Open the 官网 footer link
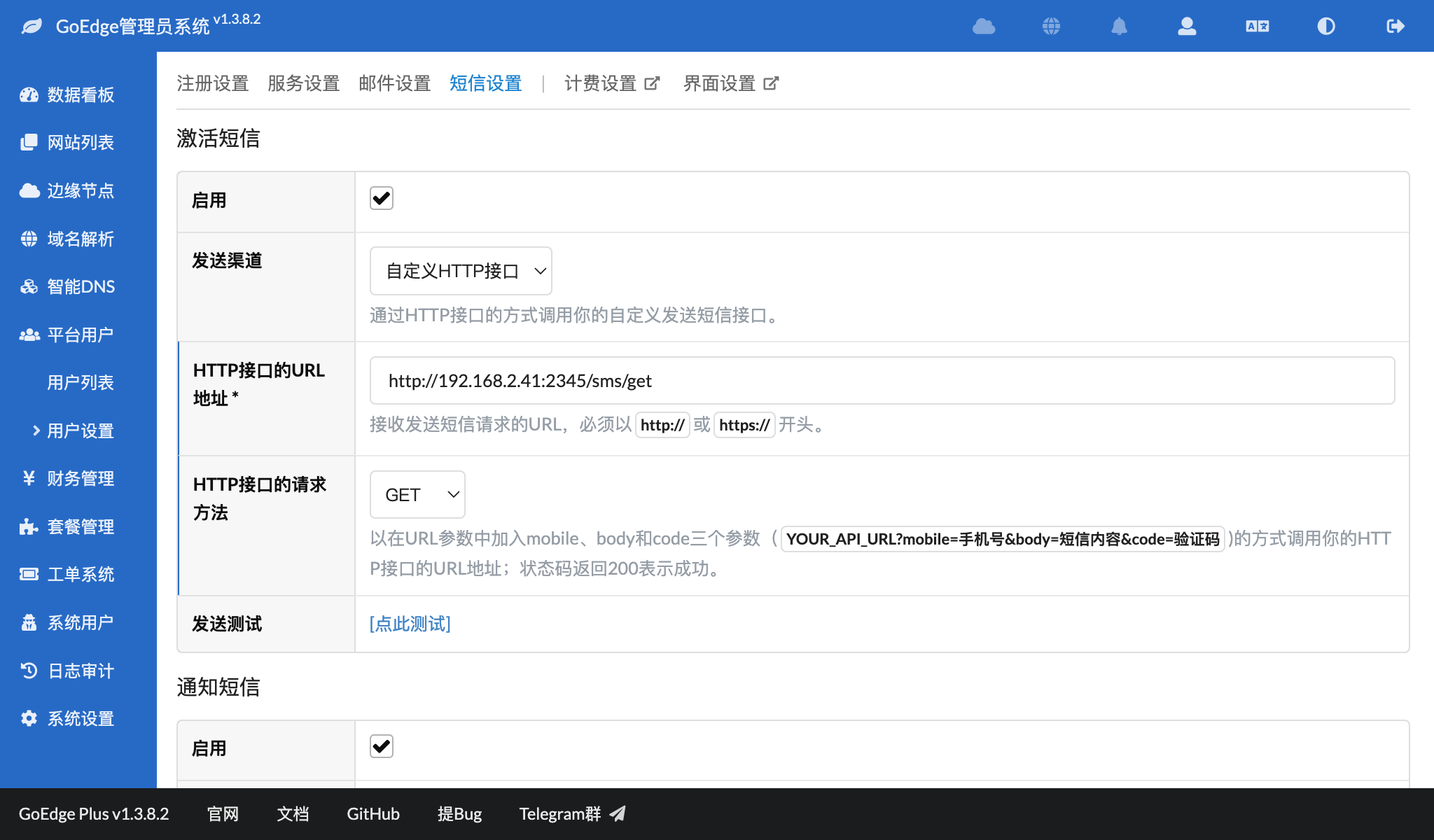 click(x=223, y=813)
